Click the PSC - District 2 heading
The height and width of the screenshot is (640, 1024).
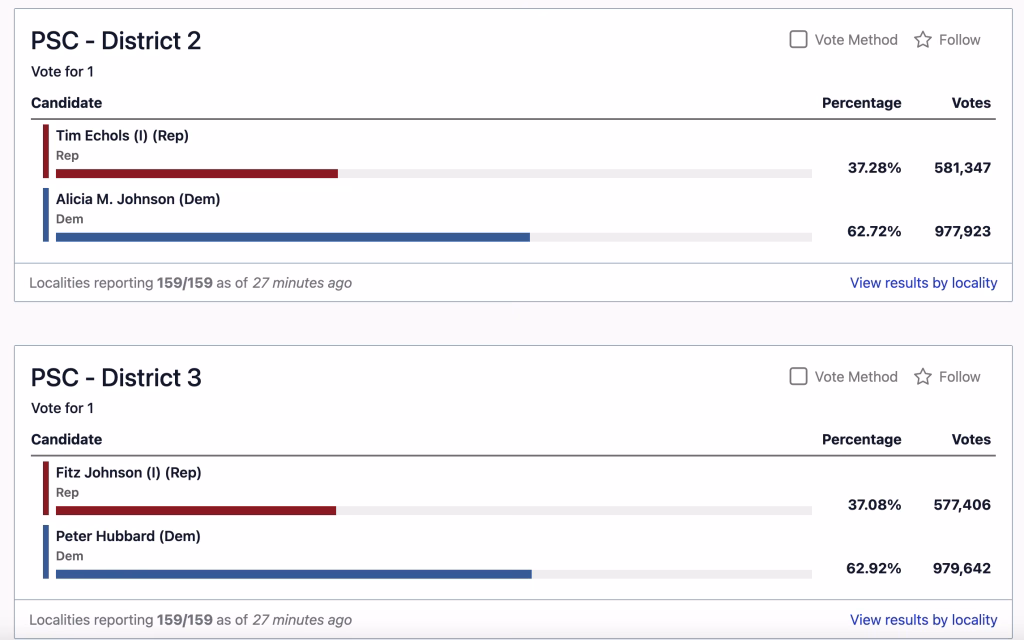coord(116,41)
